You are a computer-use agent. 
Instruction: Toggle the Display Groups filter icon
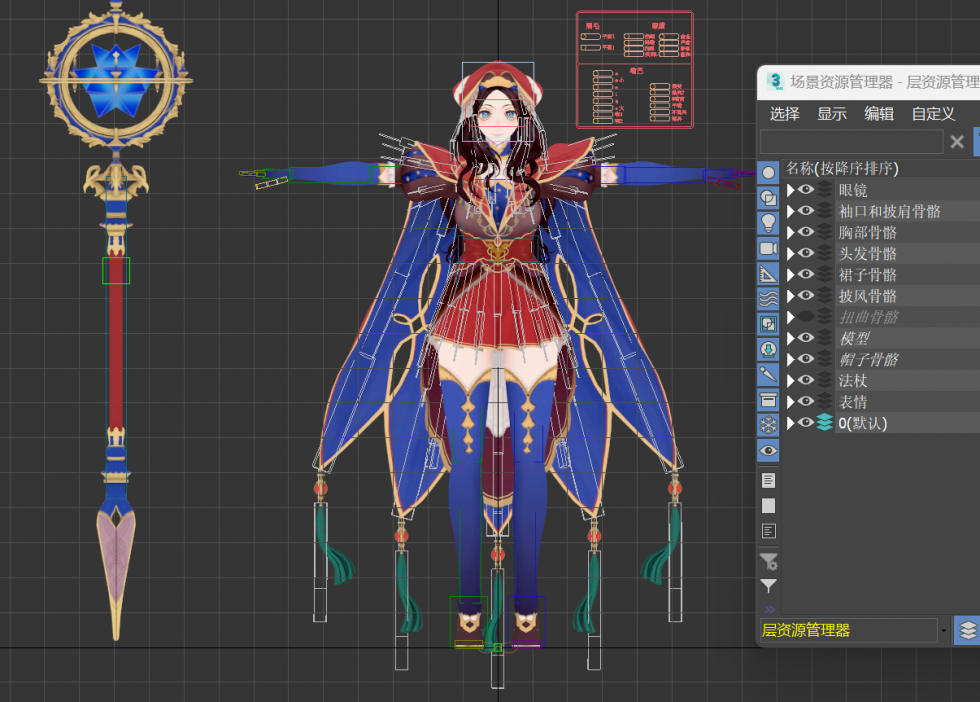(x=768, y=324)
